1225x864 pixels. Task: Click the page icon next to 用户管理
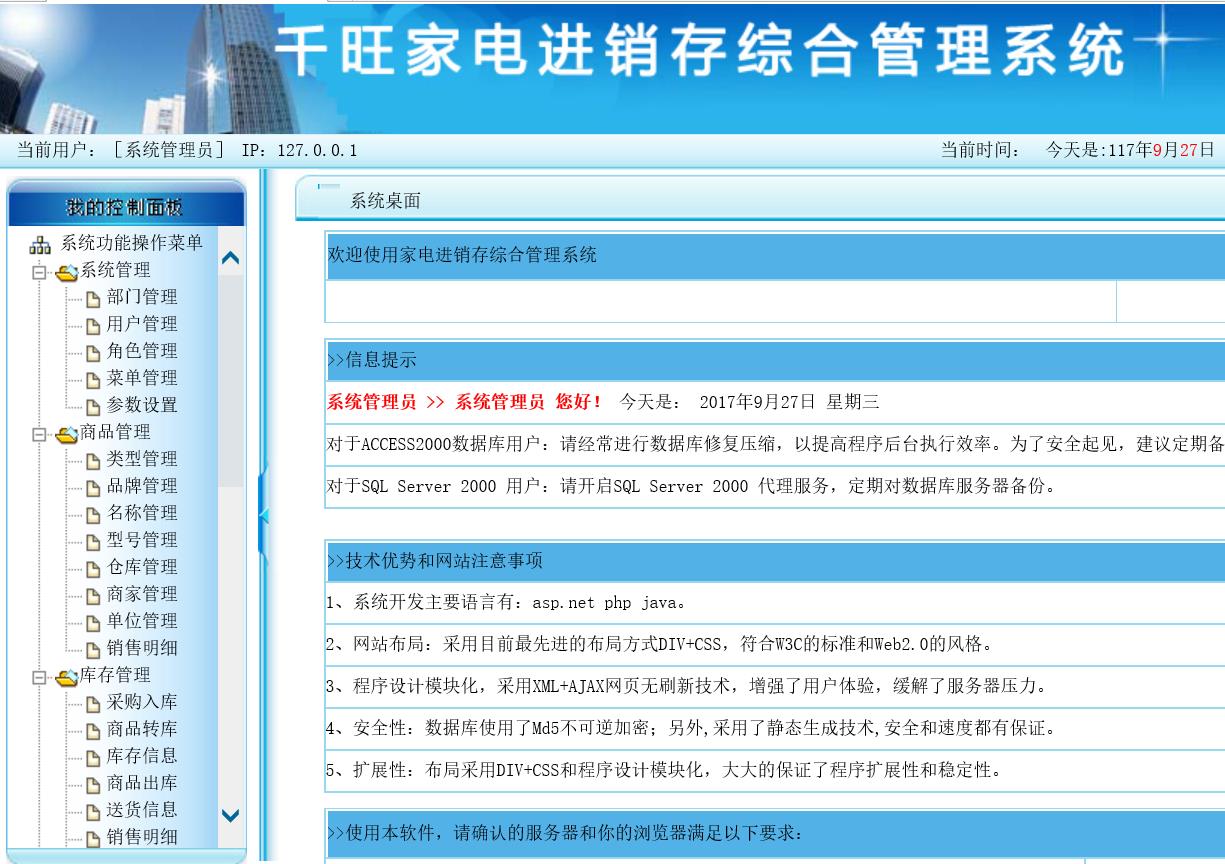93,325
